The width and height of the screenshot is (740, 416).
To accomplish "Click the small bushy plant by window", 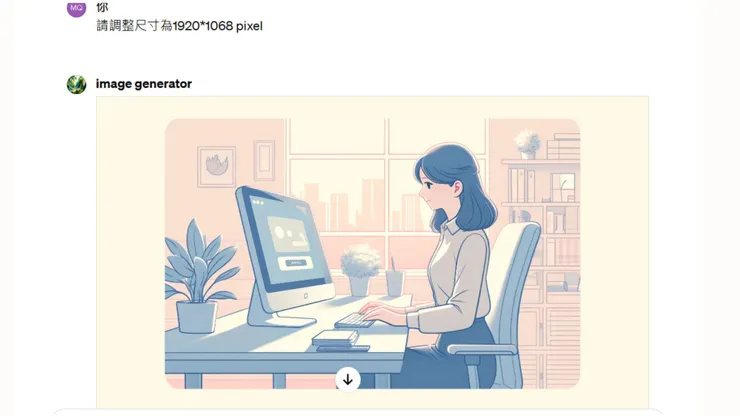I will point(360,270).
